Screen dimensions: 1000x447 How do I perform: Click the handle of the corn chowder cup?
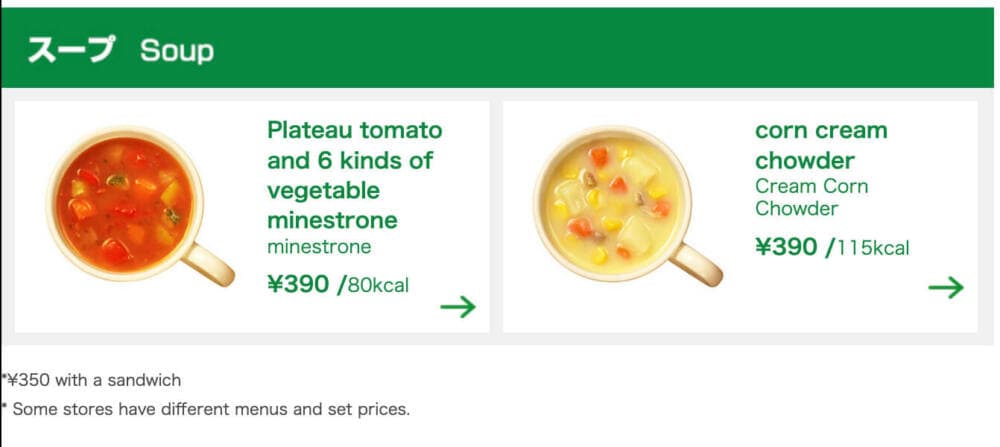pyautogui.click(x=698, y=264)
